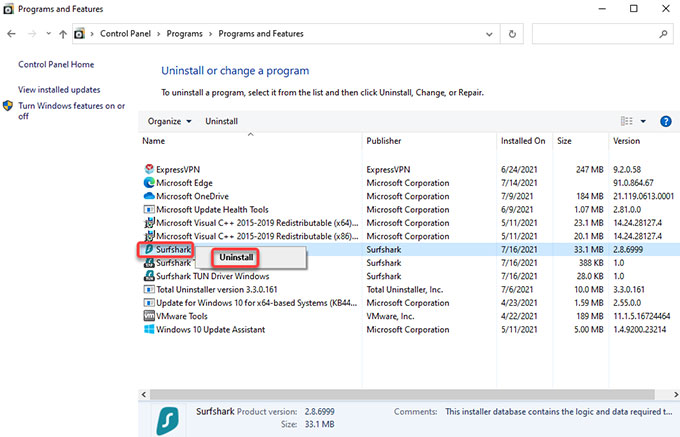
Task: Click the Microsoft OneDrive cloud icon
Action: coord(149,196)
